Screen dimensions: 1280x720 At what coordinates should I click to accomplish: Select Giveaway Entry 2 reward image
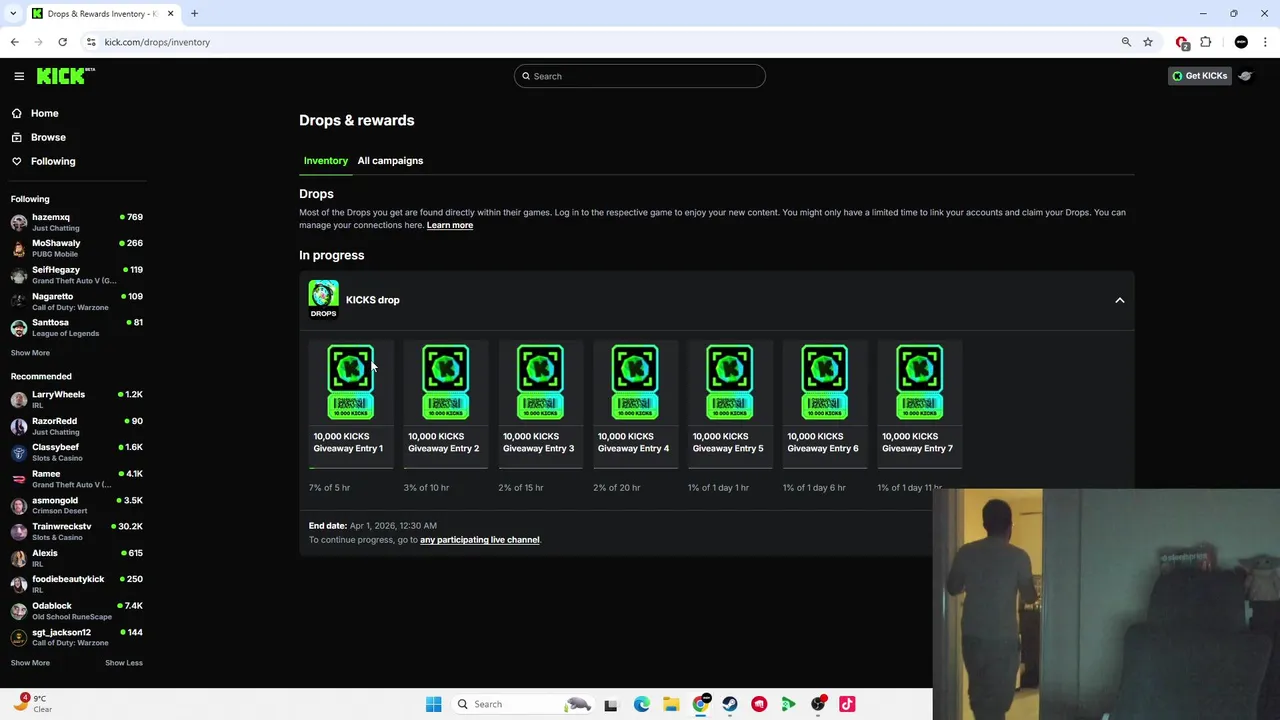click(445, 381)
